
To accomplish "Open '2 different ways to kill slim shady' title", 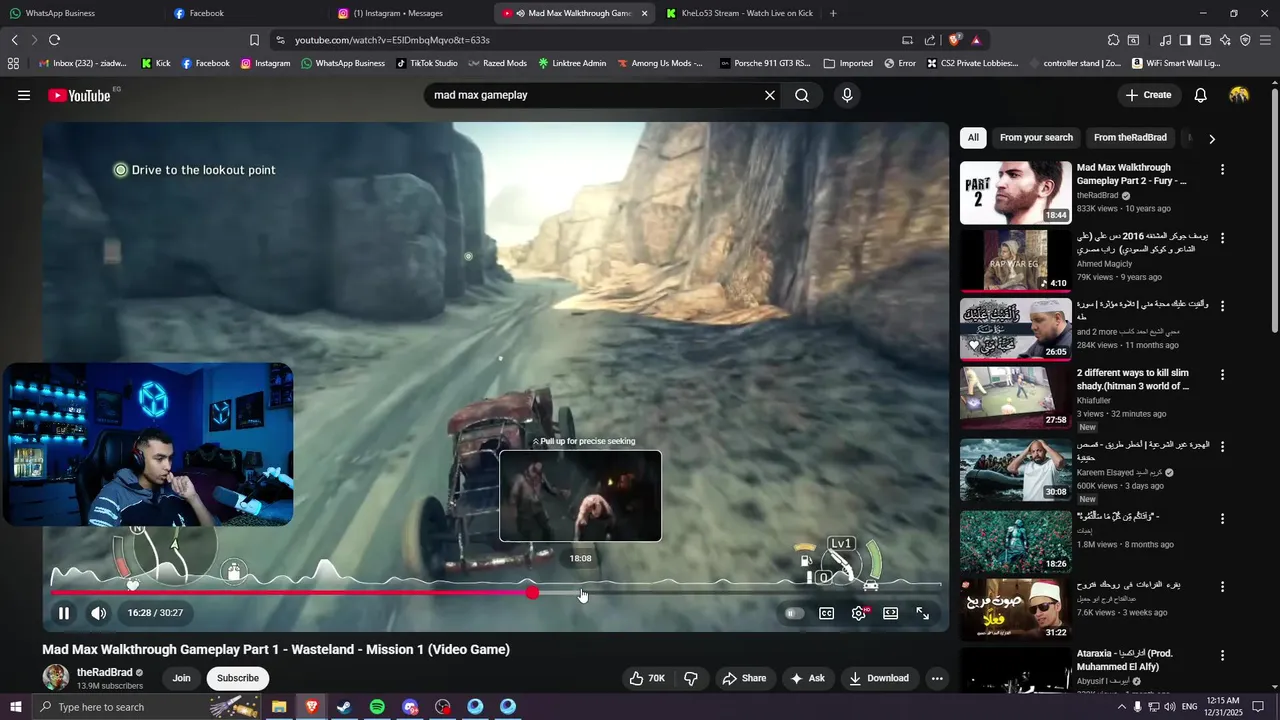I will 1133,379.
